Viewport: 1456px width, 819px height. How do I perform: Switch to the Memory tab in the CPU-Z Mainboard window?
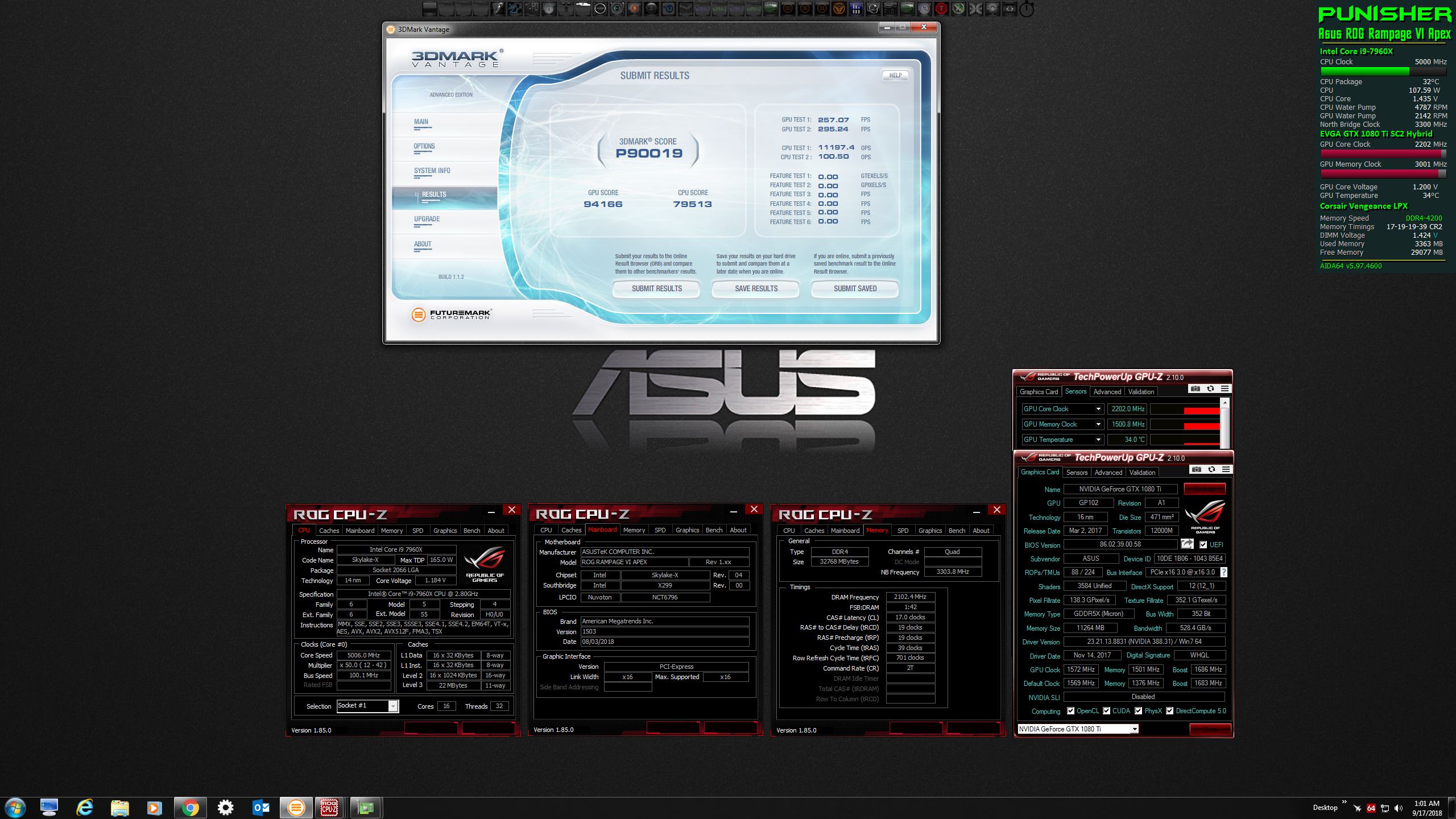pyautogui.click(x=634, y=530)
